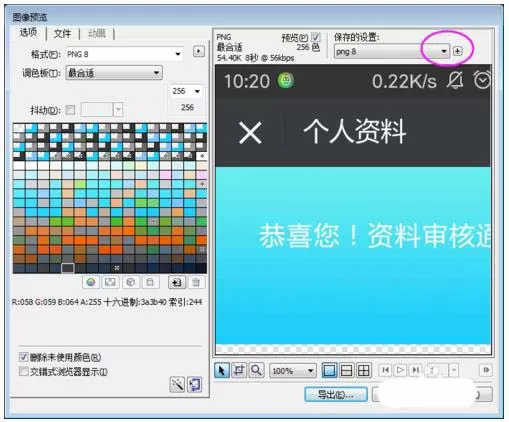The image size is (509, 422).
Task: Toggle 预览 preview checkbox
Action: (315, 37)
